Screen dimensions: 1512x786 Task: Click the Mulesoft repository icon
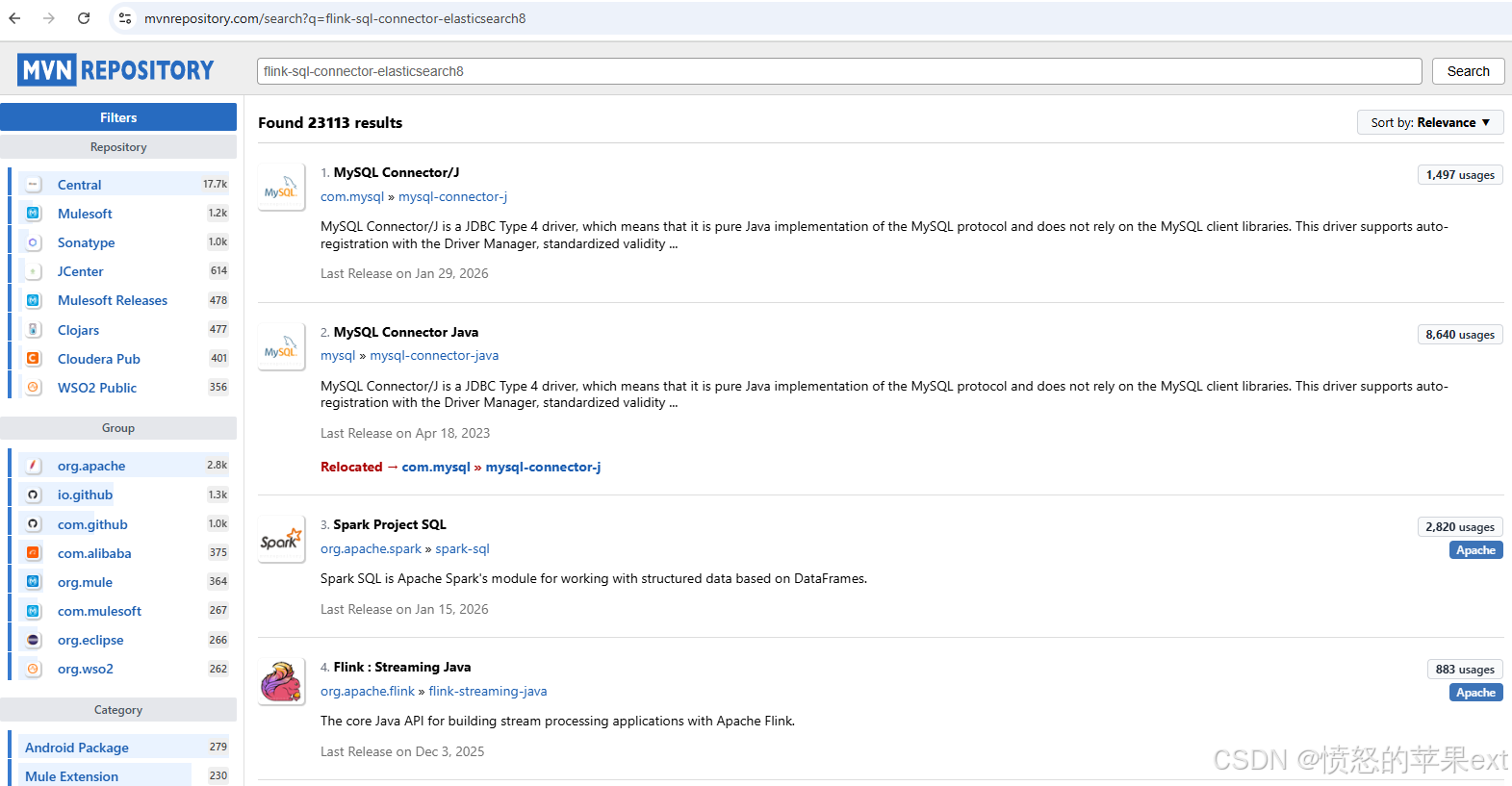pyautogui.click(x=34, y=214)
